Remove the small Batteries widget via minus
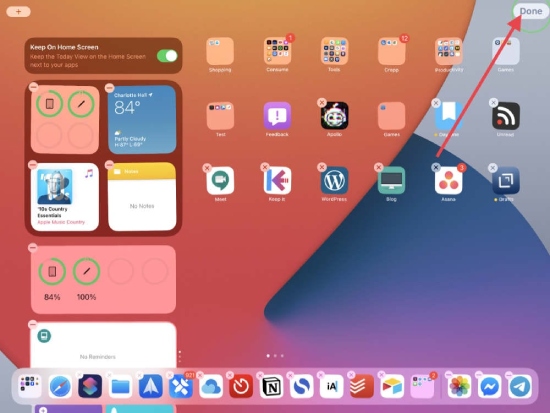The height and width of the screenshot is (413, 550). [x=34, y=87]
